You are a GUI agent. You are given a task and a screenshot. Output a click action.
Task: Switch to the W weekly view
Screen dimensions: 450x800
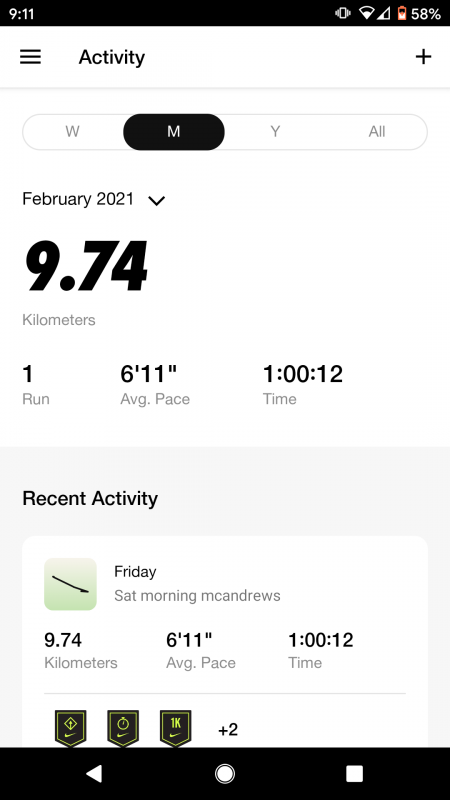(72, 132)
